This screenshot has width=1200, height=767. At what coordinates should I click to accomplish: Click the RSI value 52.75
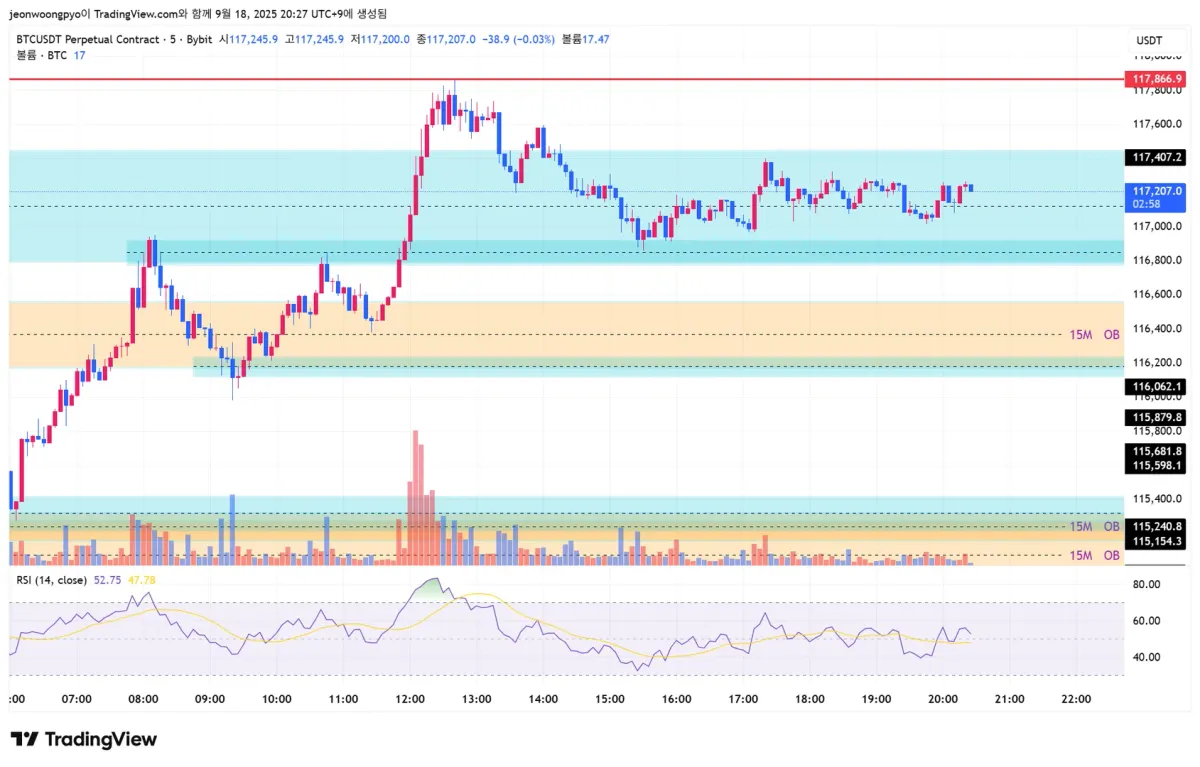point(108,579)
